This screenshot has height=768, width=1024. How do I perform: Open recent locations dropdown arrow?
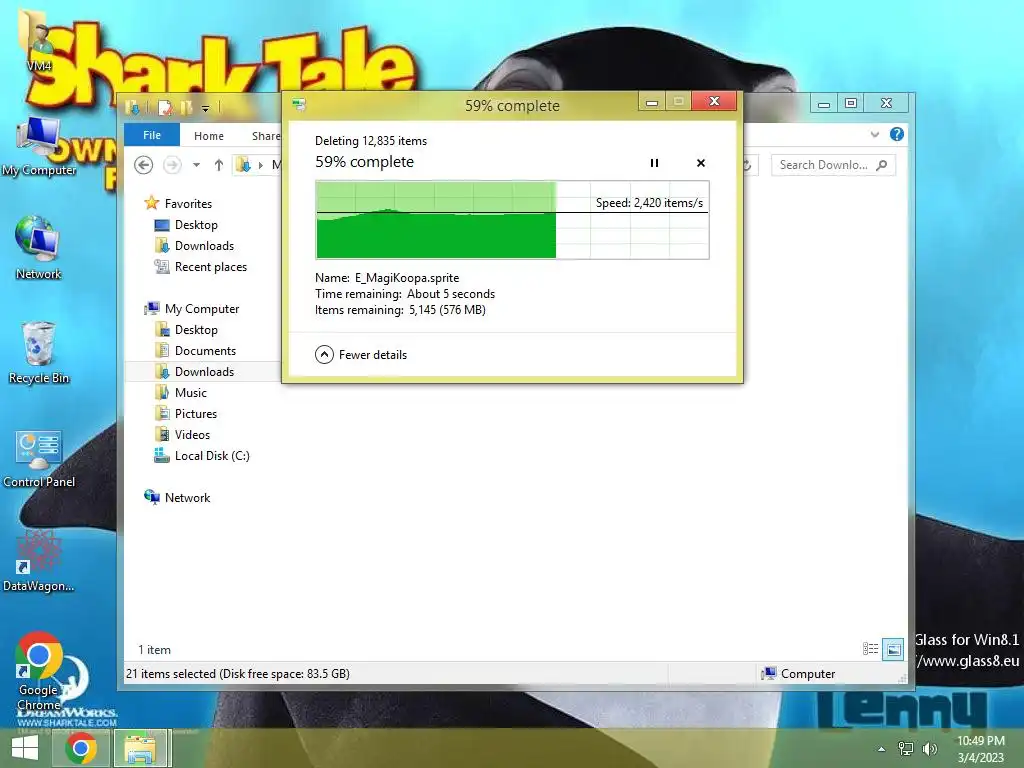[196, 165]
